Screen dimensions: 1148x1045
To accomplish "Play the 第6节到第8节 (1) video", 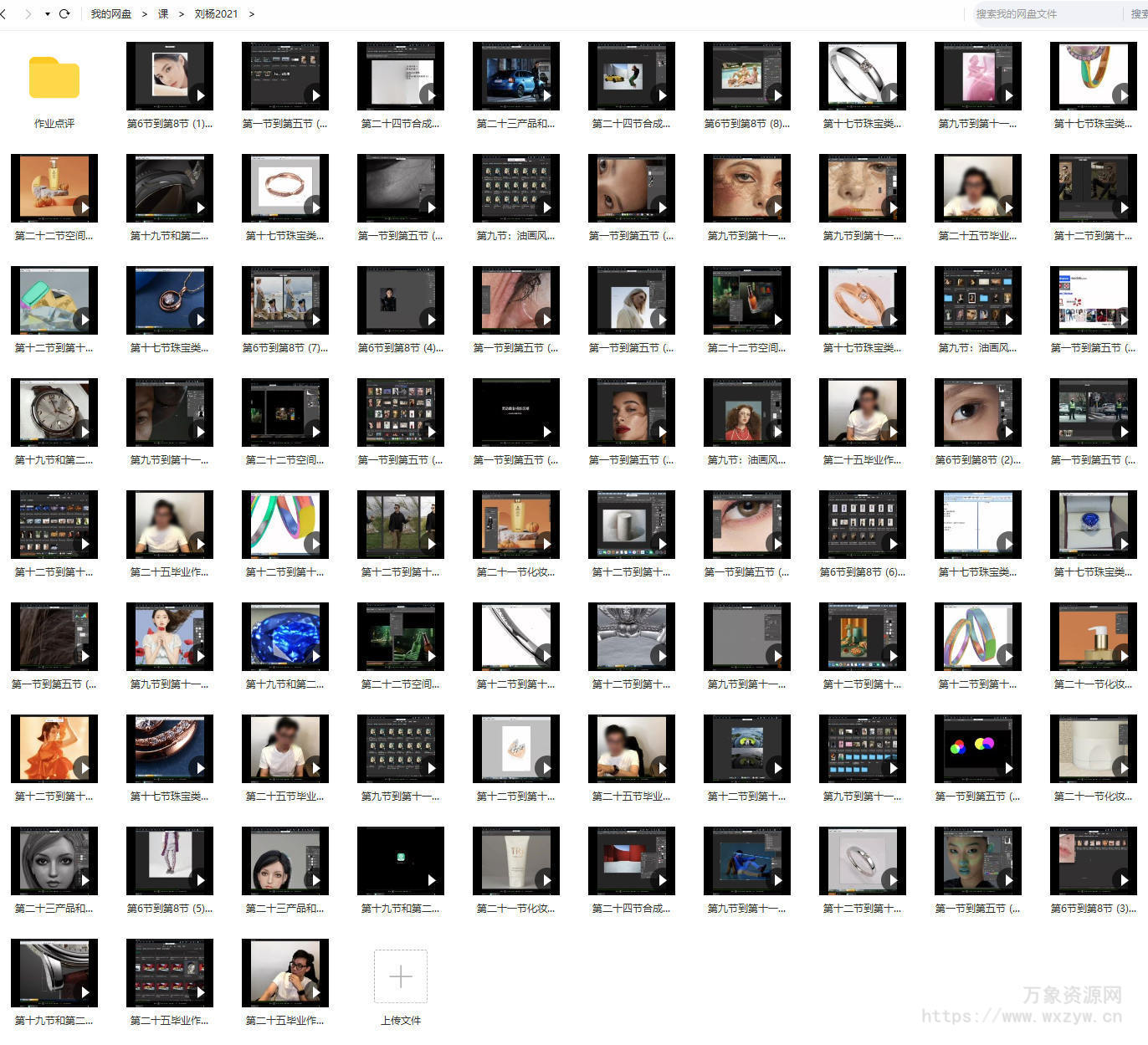I will tap(170, 76).
